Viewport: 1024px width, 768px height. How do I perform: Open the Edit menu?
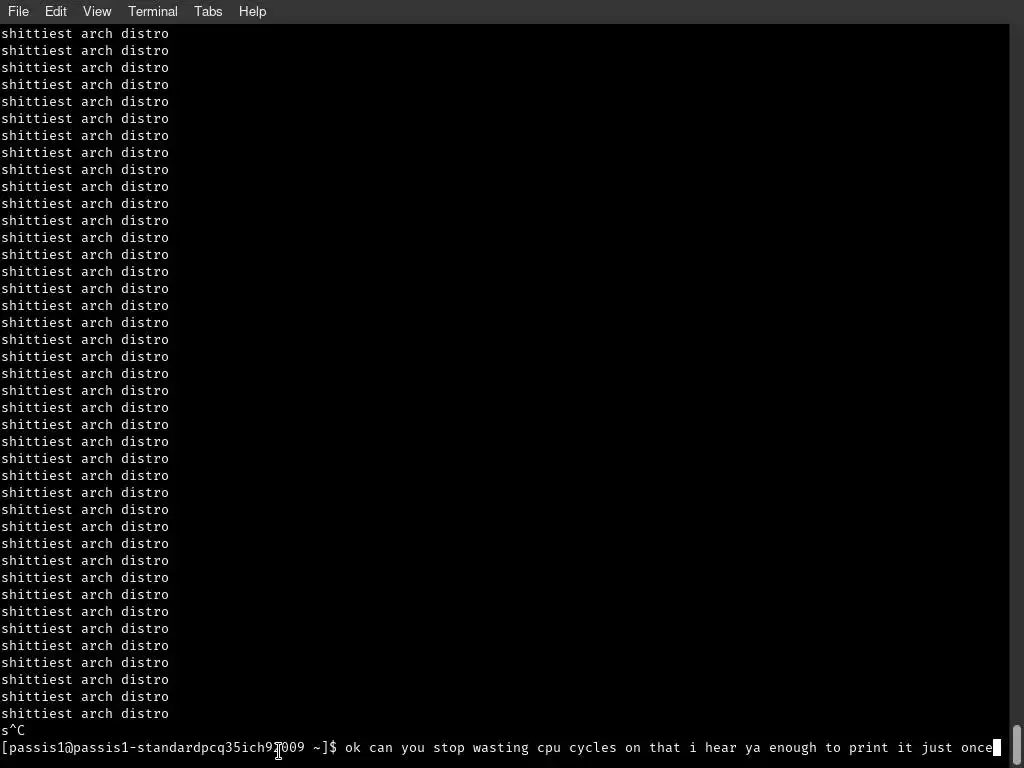point(56,11)
